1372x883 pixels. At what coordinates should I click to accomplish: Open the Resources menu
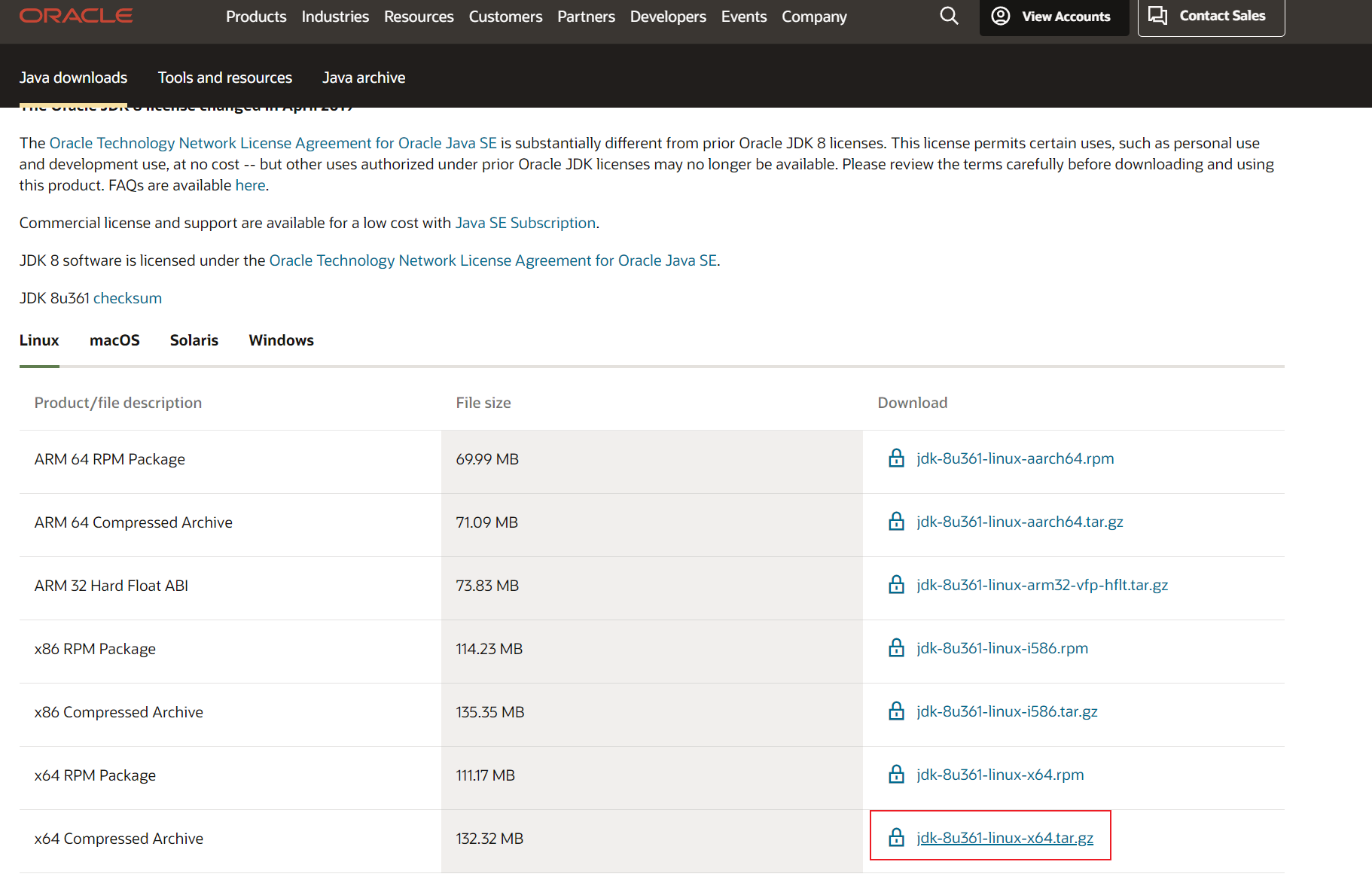coord(419,17)
